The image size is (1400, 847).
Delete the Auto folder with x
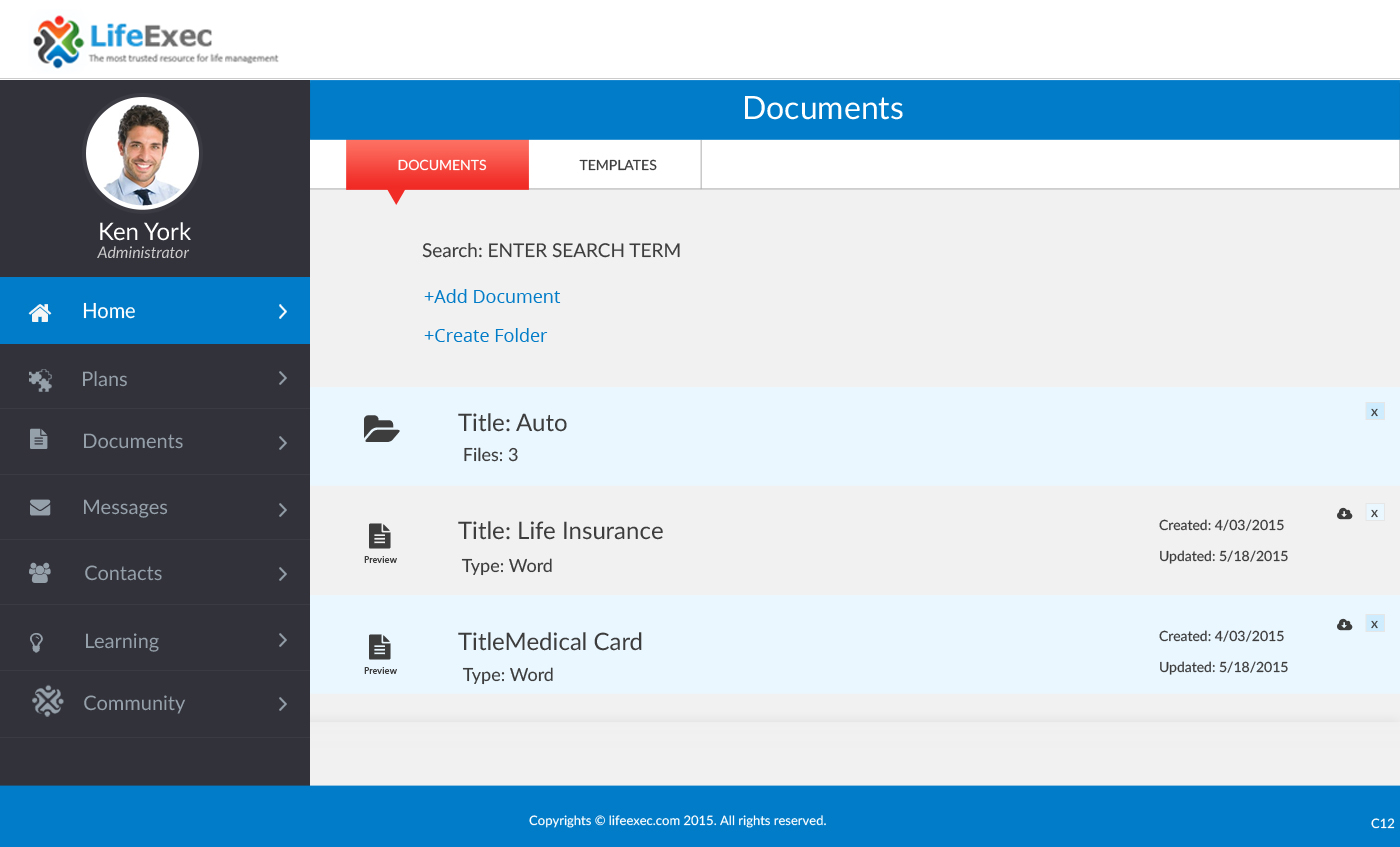tap(1375, 411)
